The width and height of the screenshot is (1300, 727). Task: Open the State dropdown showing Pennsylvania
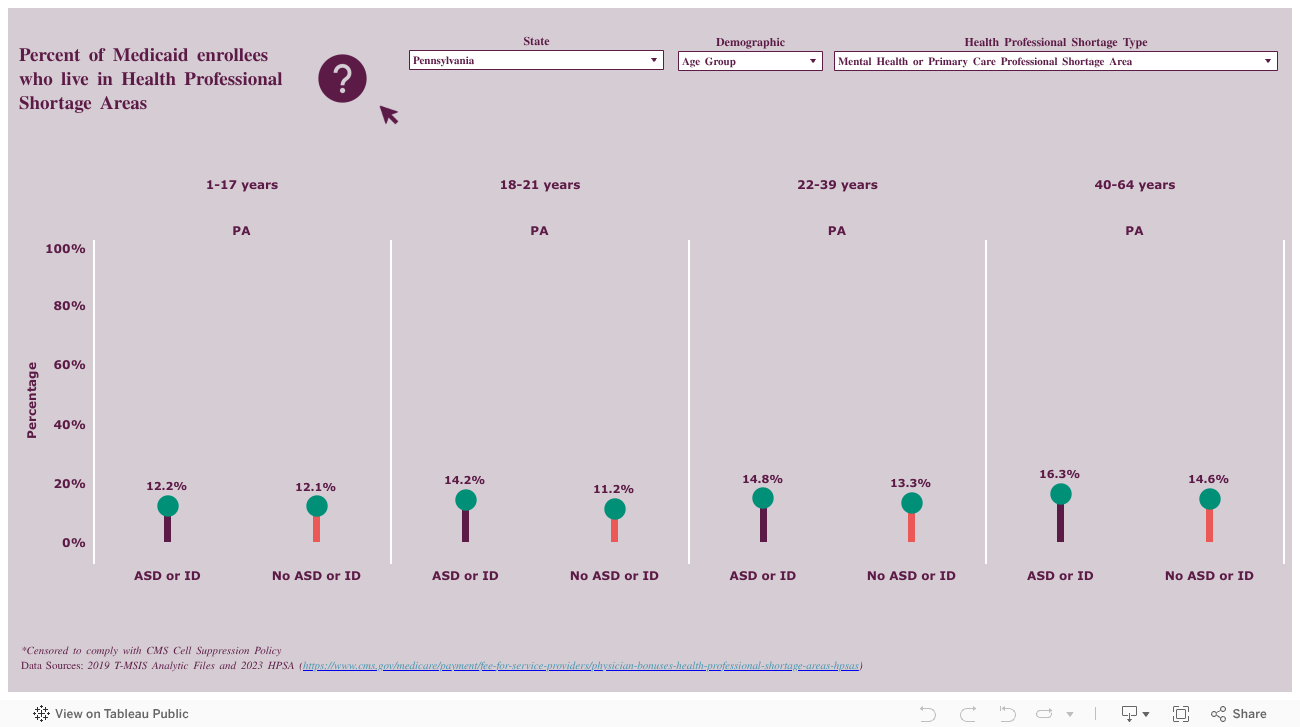536,61
